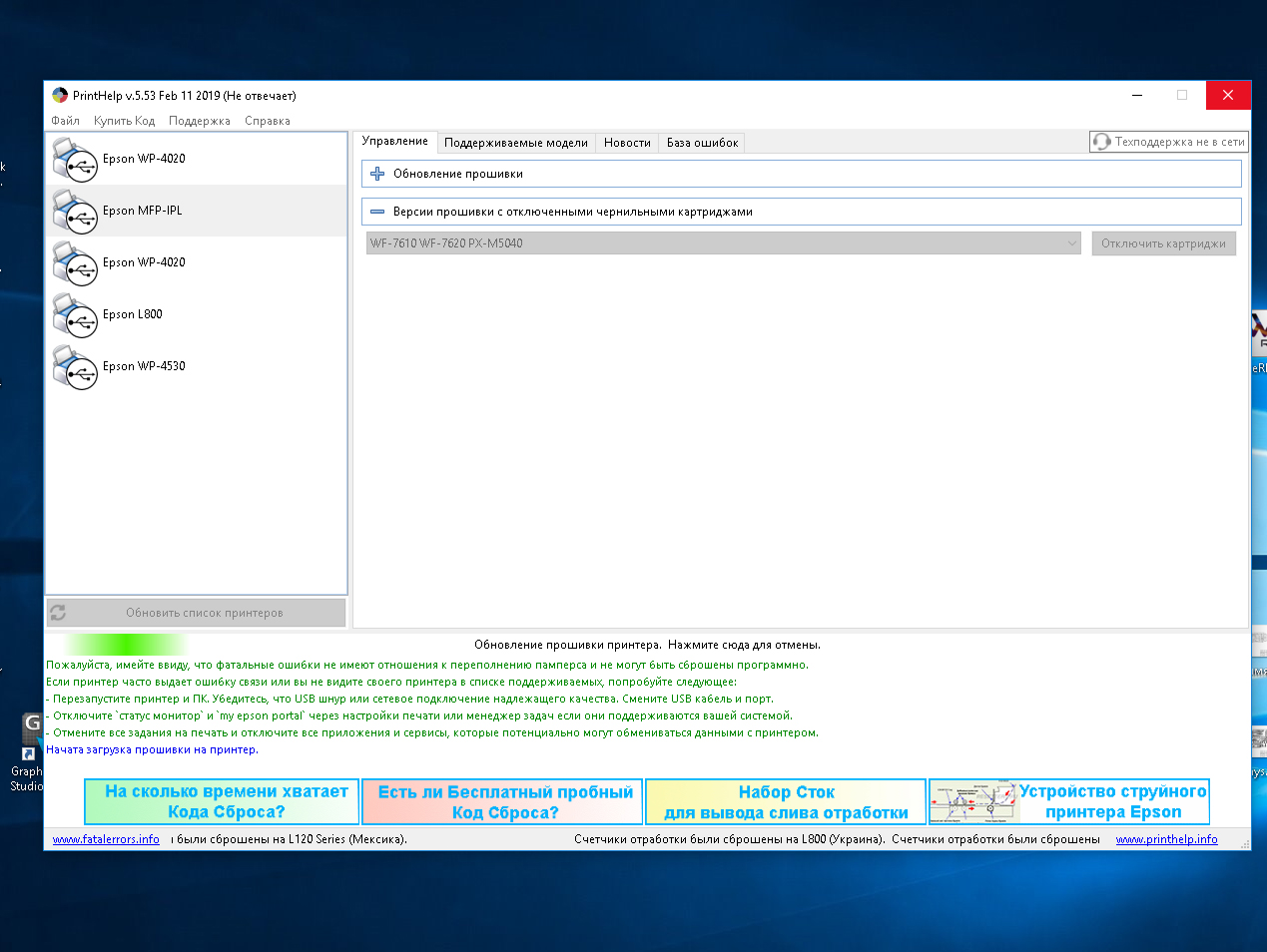This screenshot has width=1267, height=952.
Task: Open the free trial reset code banner
Action: tap(502, 801)
